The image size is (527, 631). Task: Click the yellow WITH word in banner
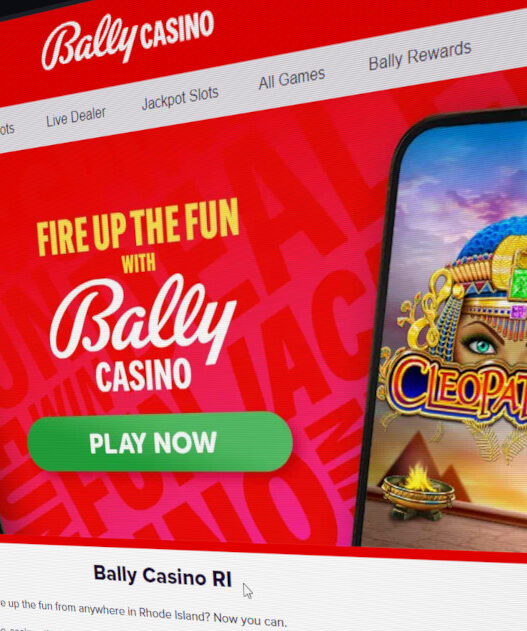(x=138, y=263)
